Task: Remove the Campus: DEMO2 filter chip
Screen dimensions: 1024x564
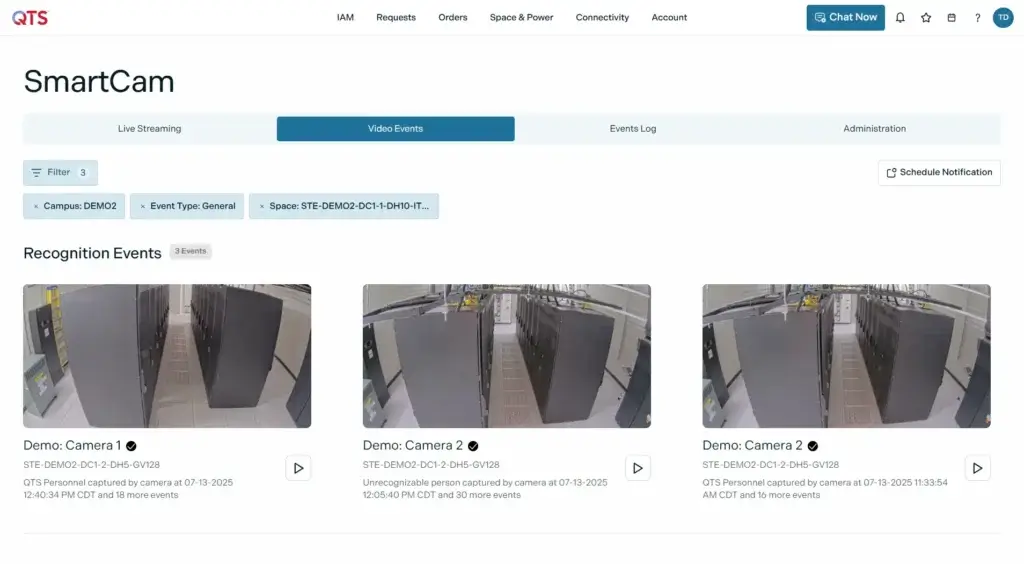Action: pos(35,206)
